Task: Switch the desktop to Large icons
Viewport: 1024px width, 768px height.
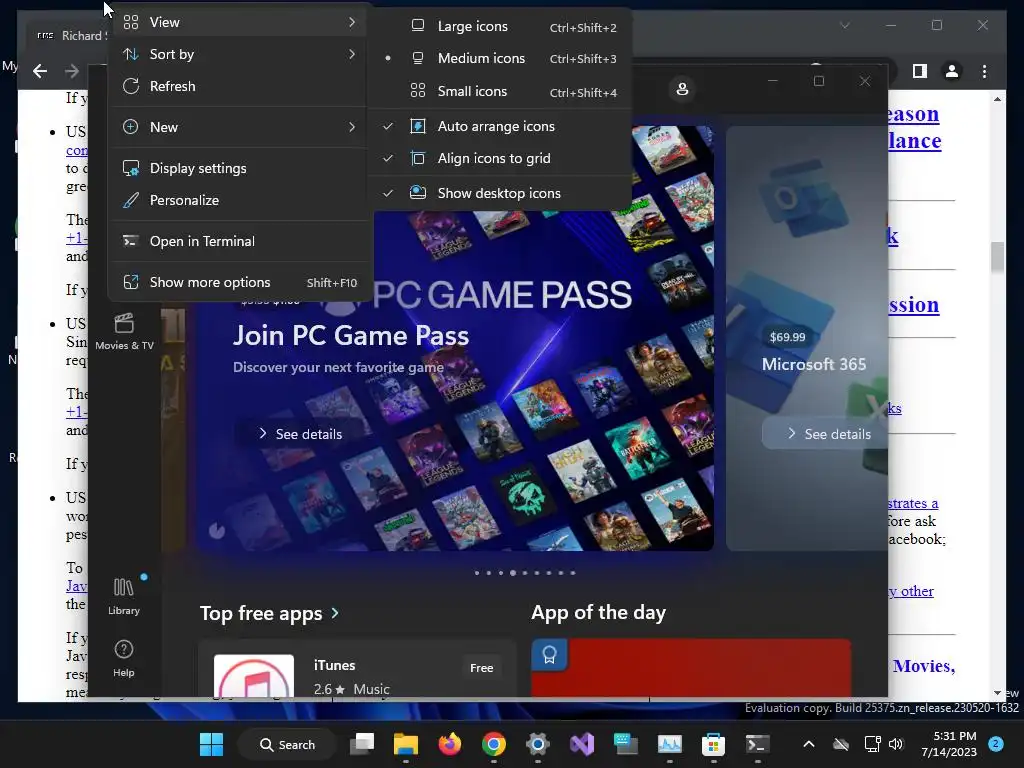Action: coord(500,26)
